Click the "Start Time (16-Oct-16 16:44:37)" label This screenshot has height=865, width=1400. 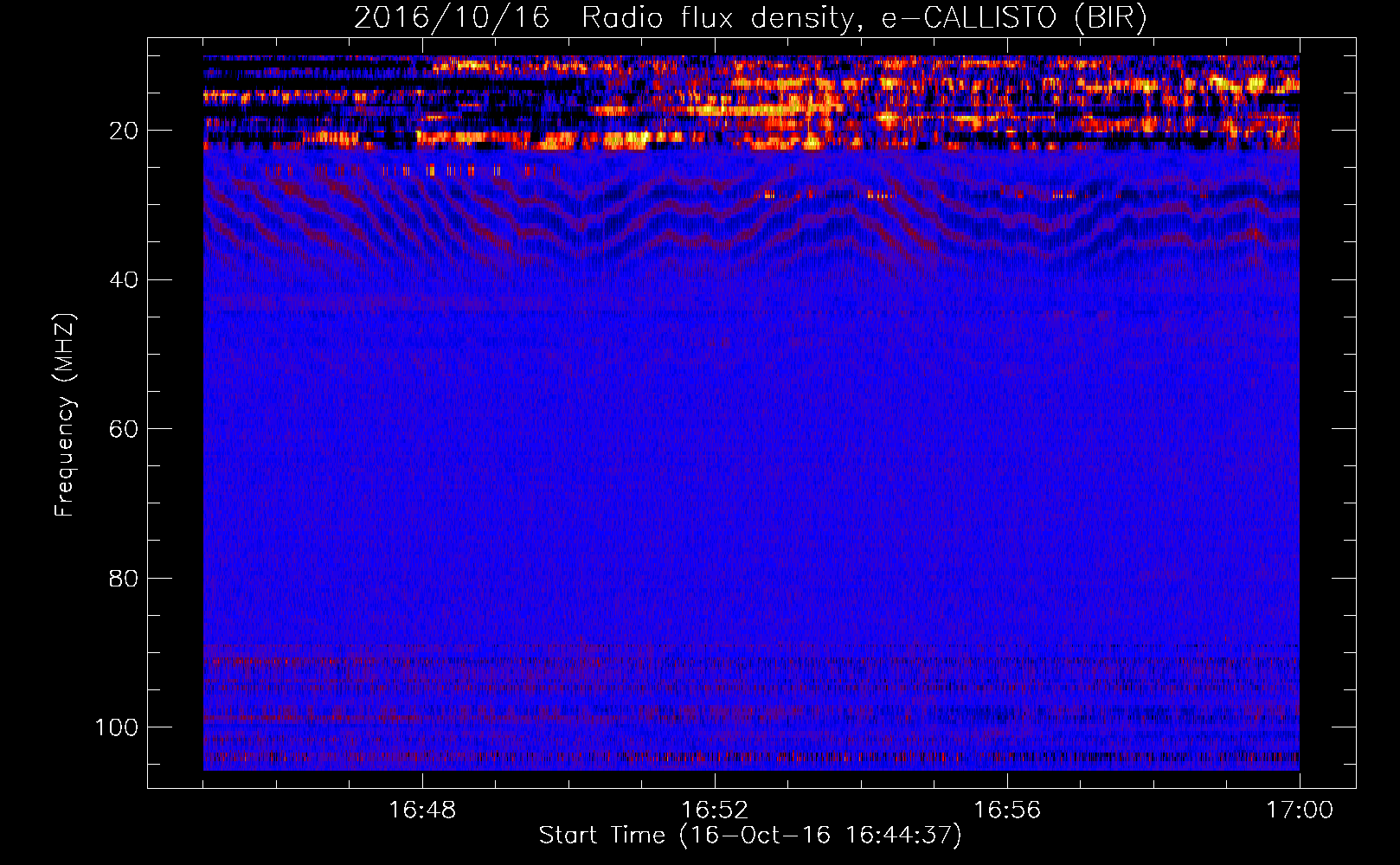point(750,836)
